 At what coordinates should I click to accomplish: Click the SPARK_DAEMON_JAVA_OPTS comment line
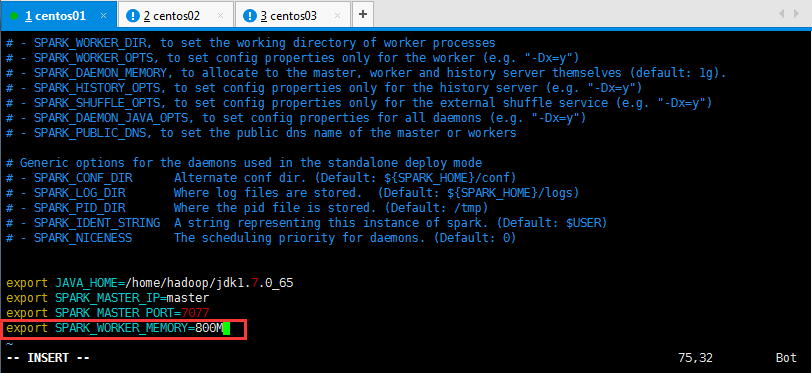tap(296, 118)
